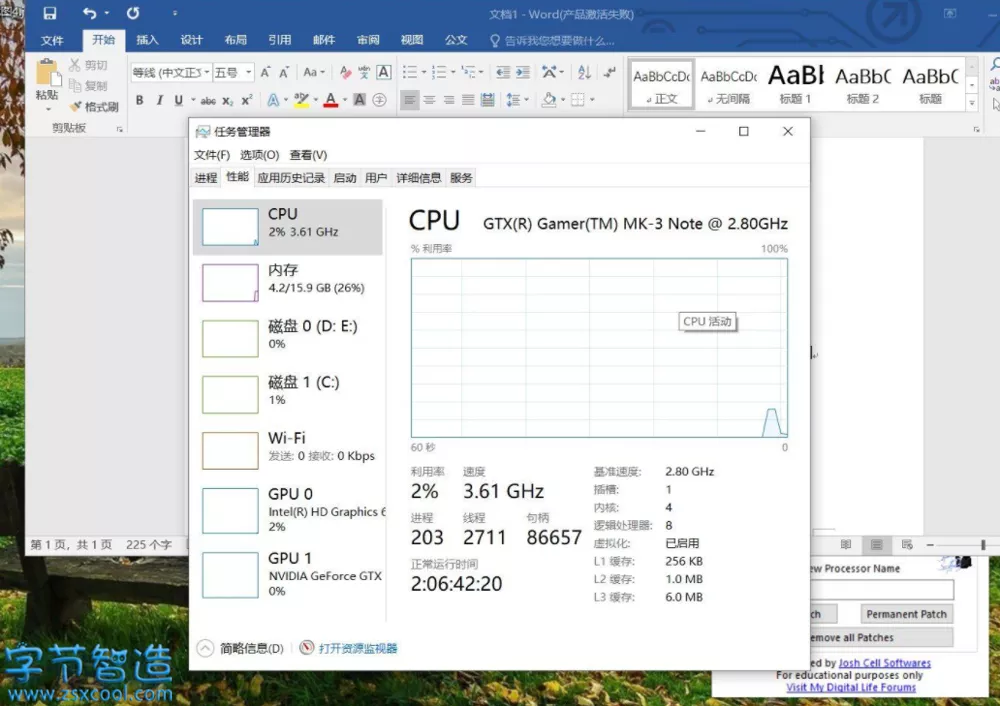Switch to the 进程 tab
The width and height of the screenshot is (1000, 706).
206,178
